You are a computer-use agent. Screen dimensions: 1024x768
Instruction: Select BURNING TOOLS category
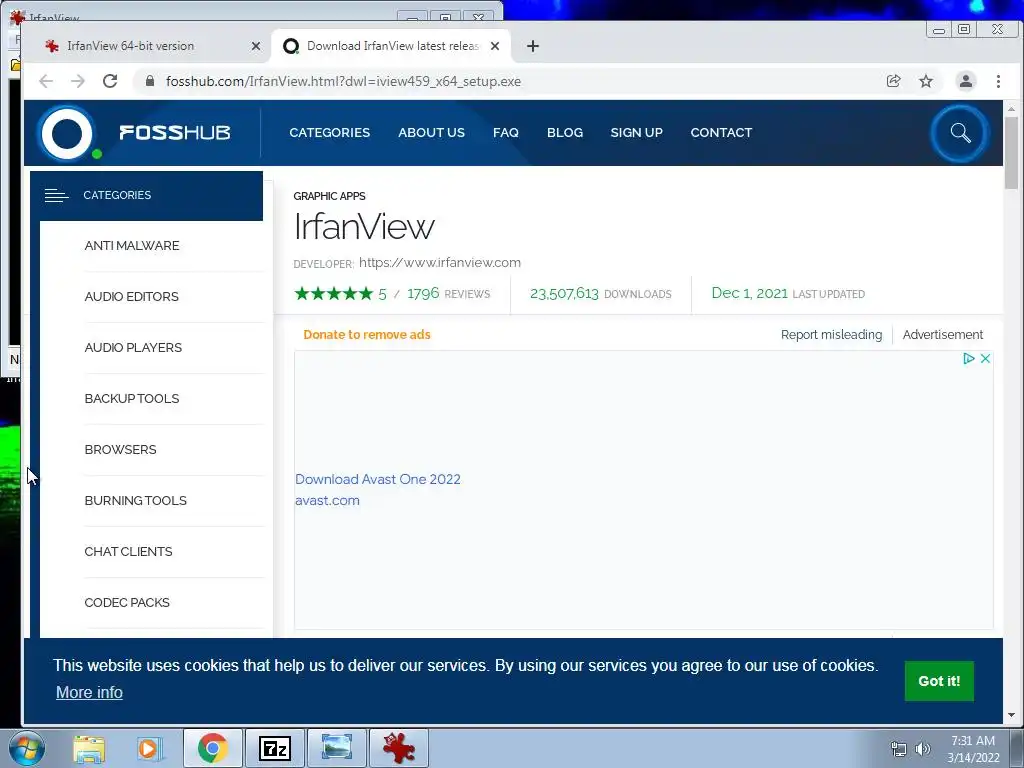135,500
